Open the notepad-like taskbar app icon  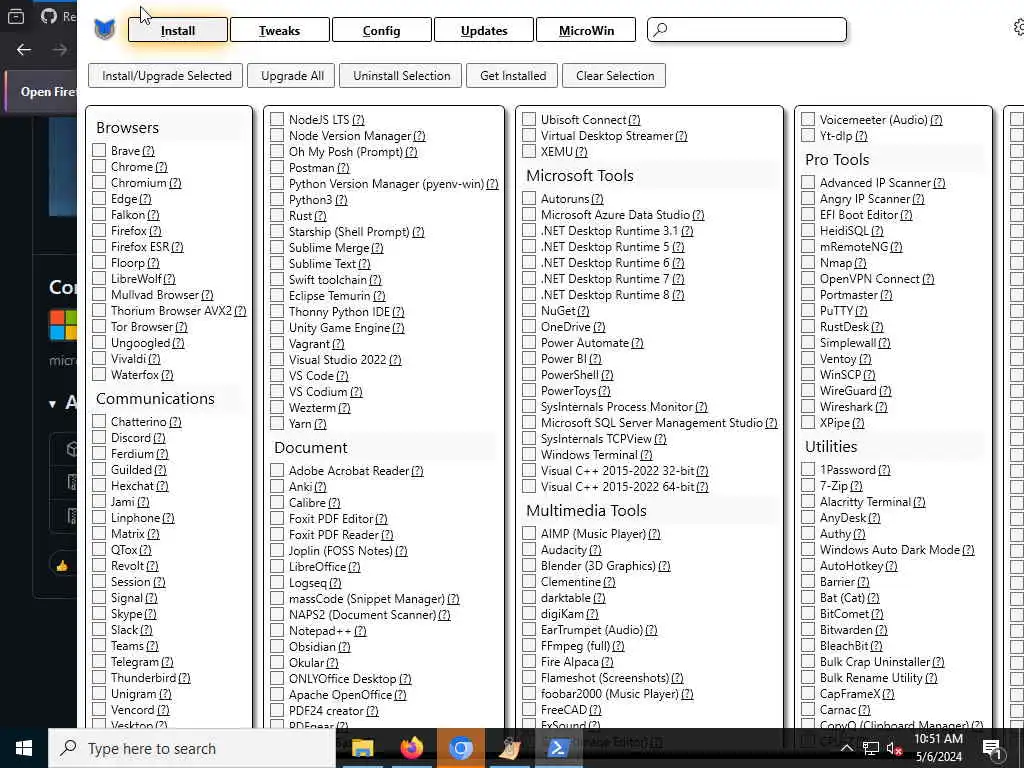(x=509, y=748)
